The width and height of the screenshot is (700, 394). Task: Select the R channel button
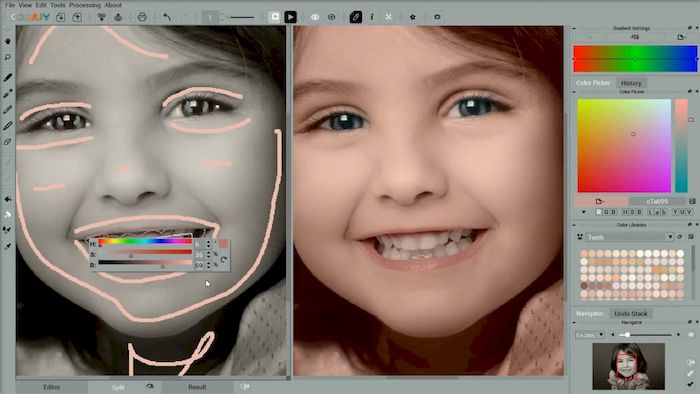[x=599, y=212]
